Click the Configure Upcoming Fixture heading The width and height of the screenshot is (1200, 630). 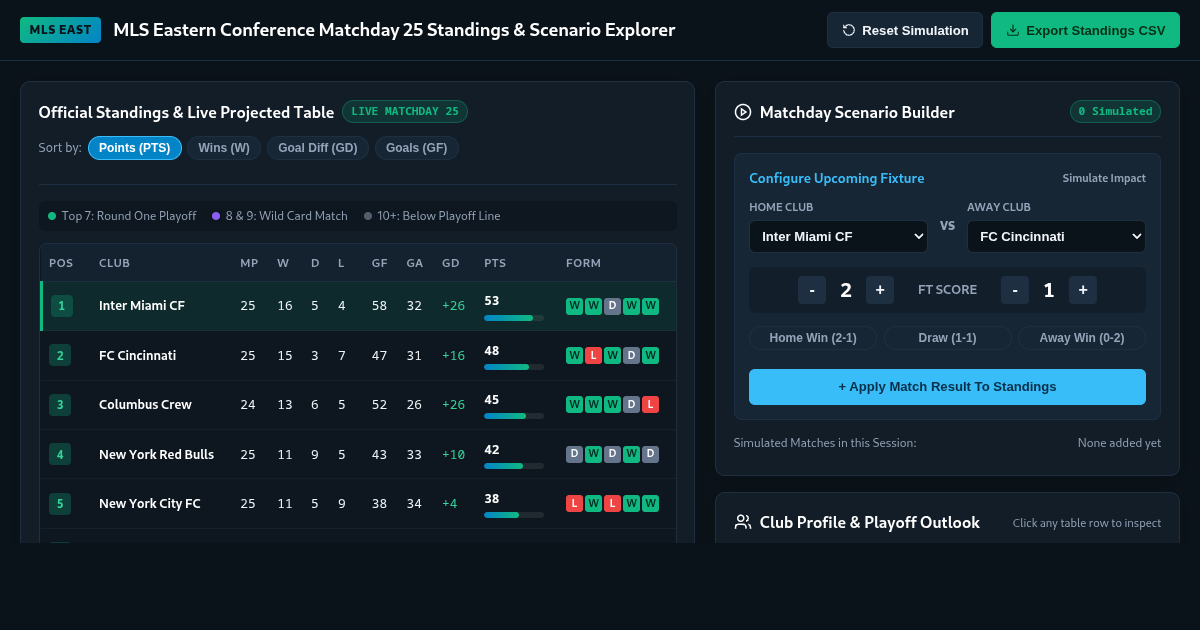click(837, 178)
